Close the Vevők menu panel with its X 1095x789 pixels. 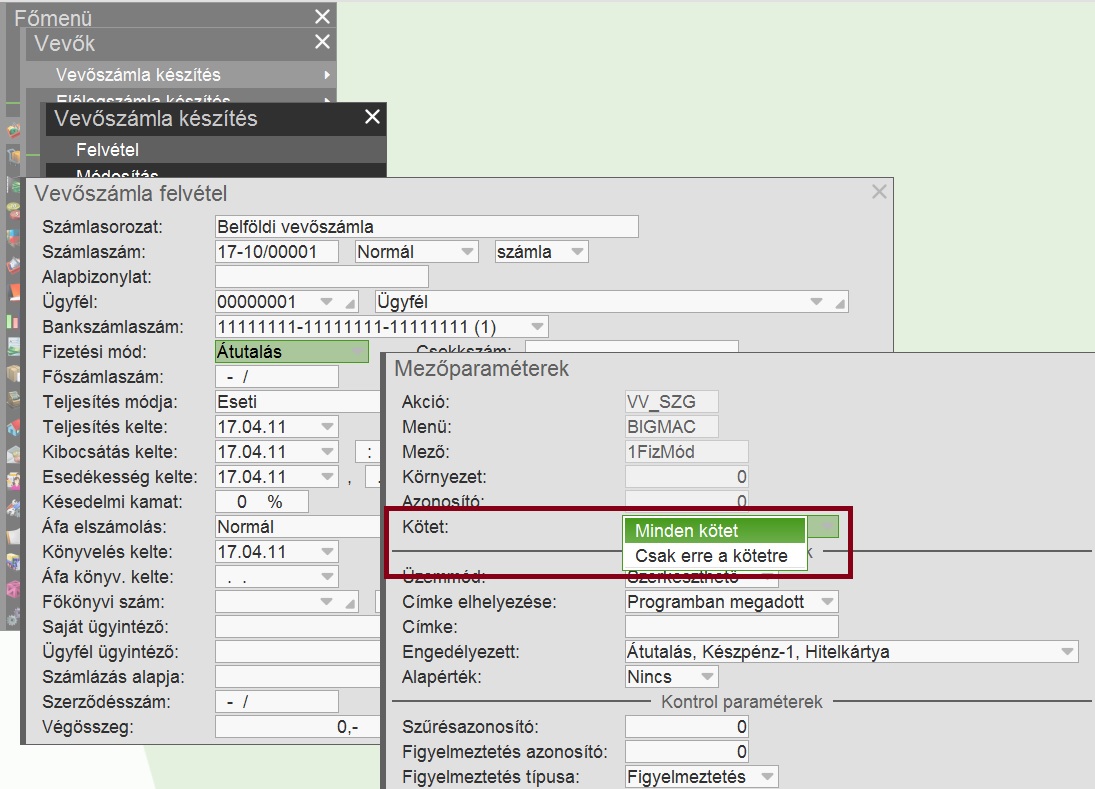click(x=322, y=42)
